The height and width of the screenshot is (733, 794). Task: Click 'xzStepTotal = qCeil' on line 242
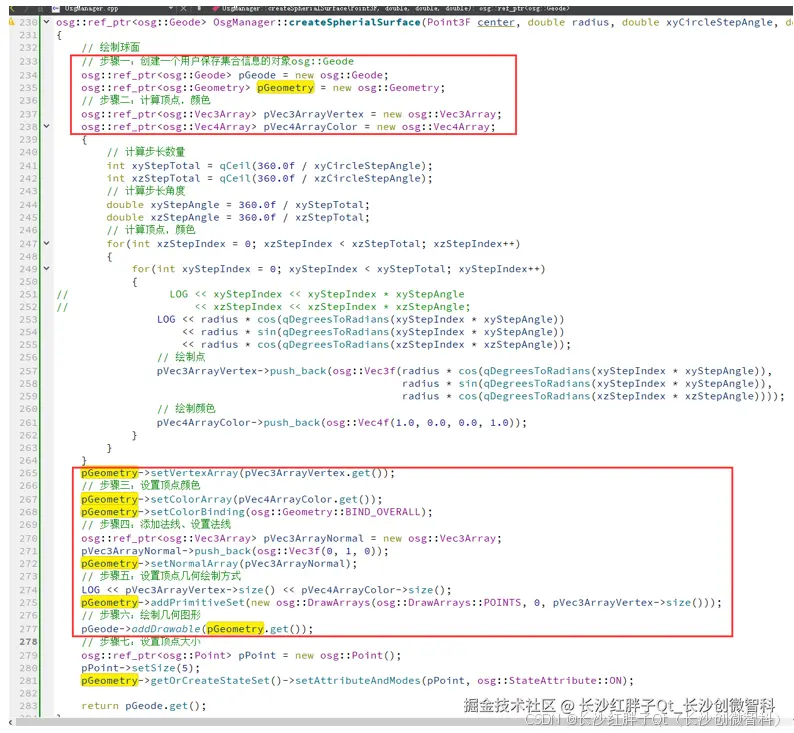tap(191, 178)
